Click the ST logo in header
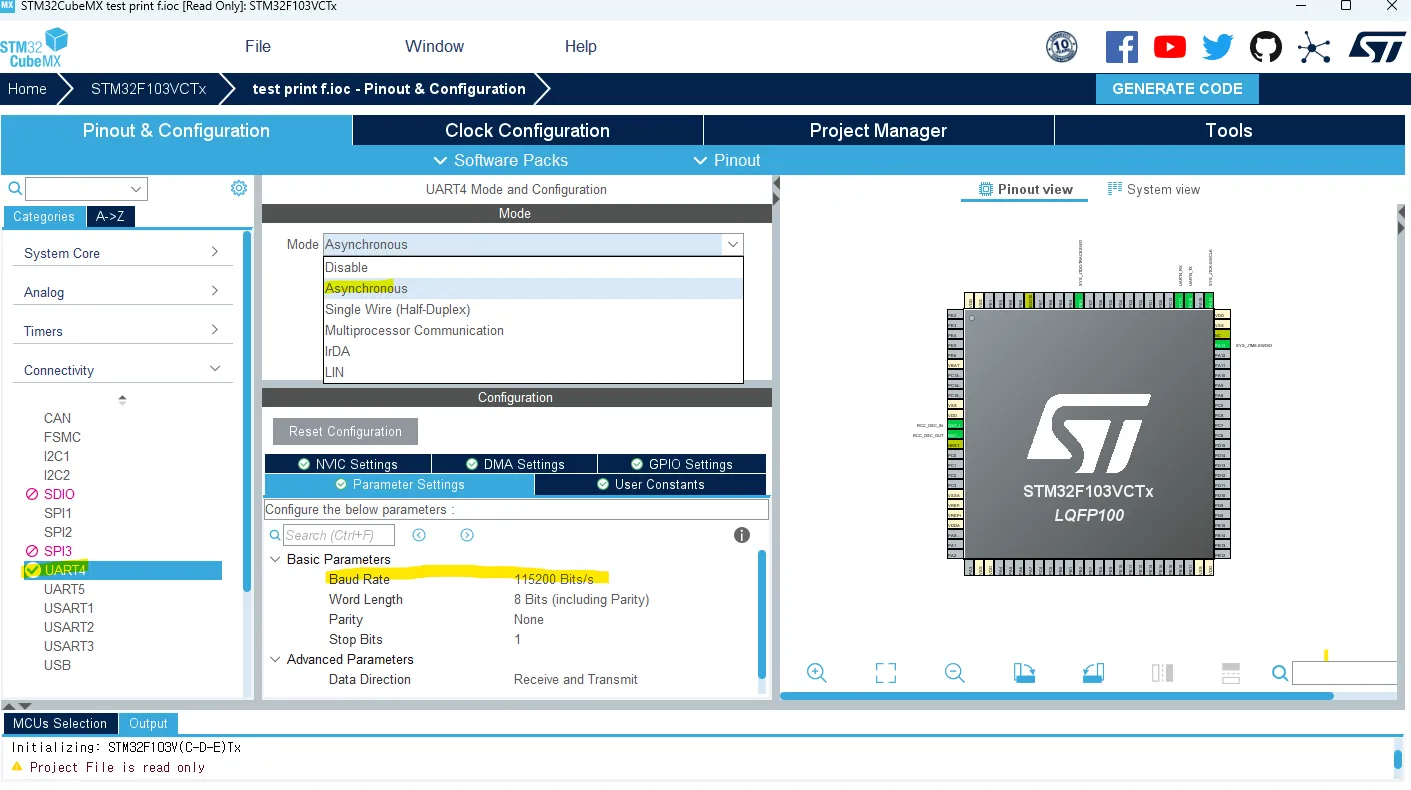Viewport: 1411px width, 790px height. (x=1378, y=47)
